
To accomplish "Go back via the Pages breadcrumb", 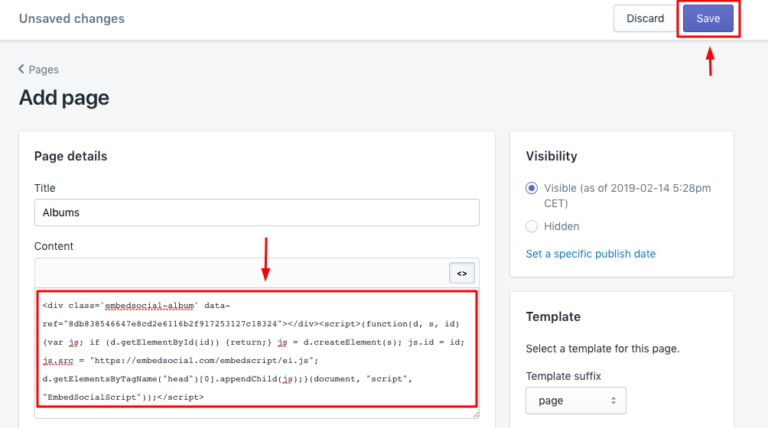I will pyautogui.click(x=43, y=69).
